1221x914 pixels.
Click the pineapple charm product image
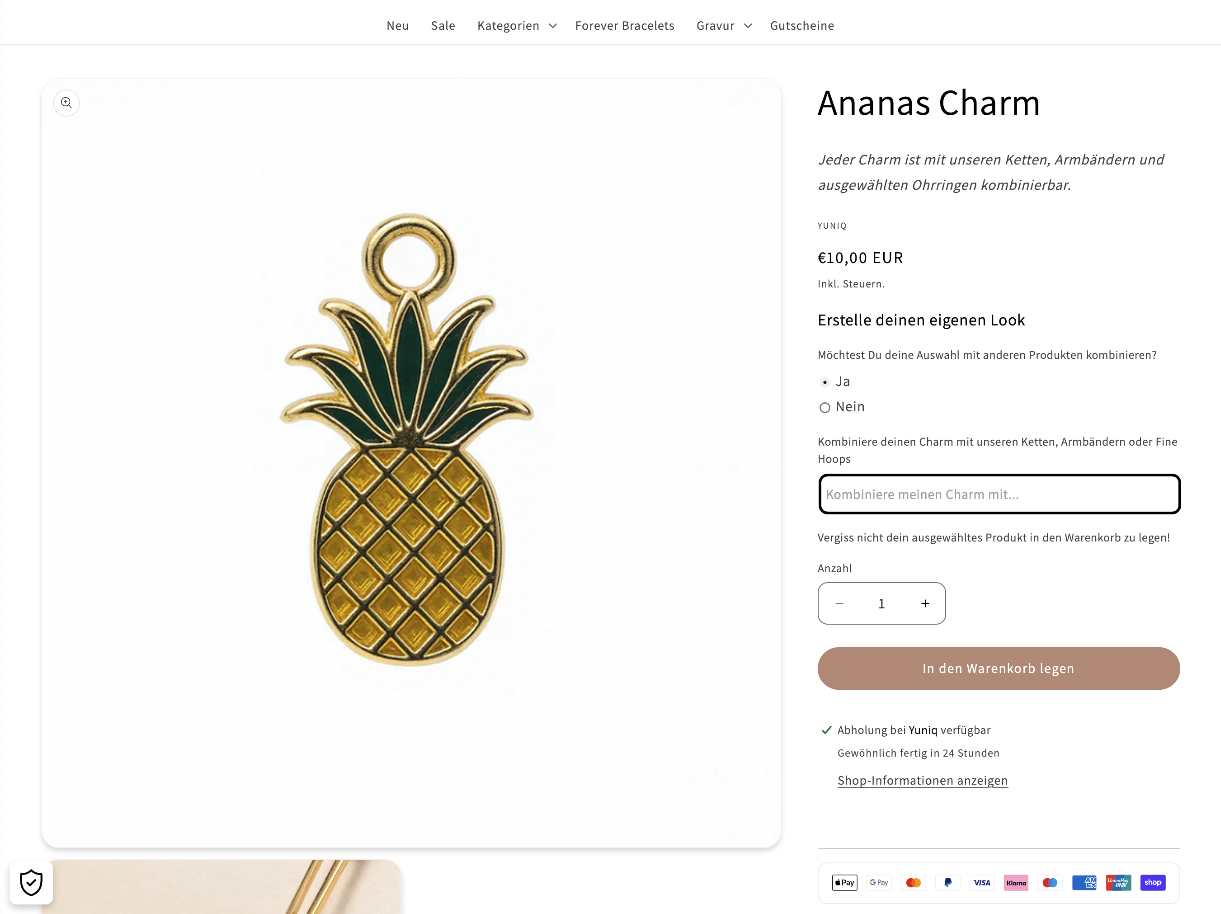coord(410,440)
